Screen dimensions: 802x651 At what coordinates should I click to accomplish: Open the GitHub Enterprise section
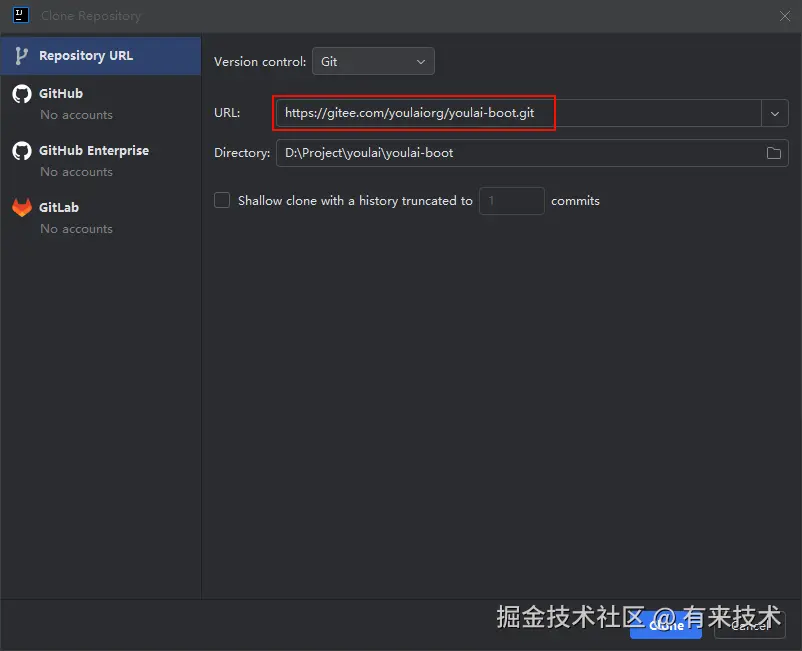coord(101,161)
